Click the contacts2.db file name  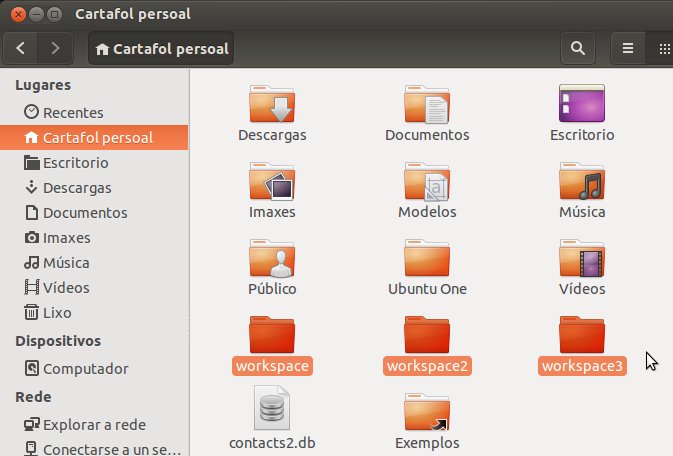tap(272, 443)
